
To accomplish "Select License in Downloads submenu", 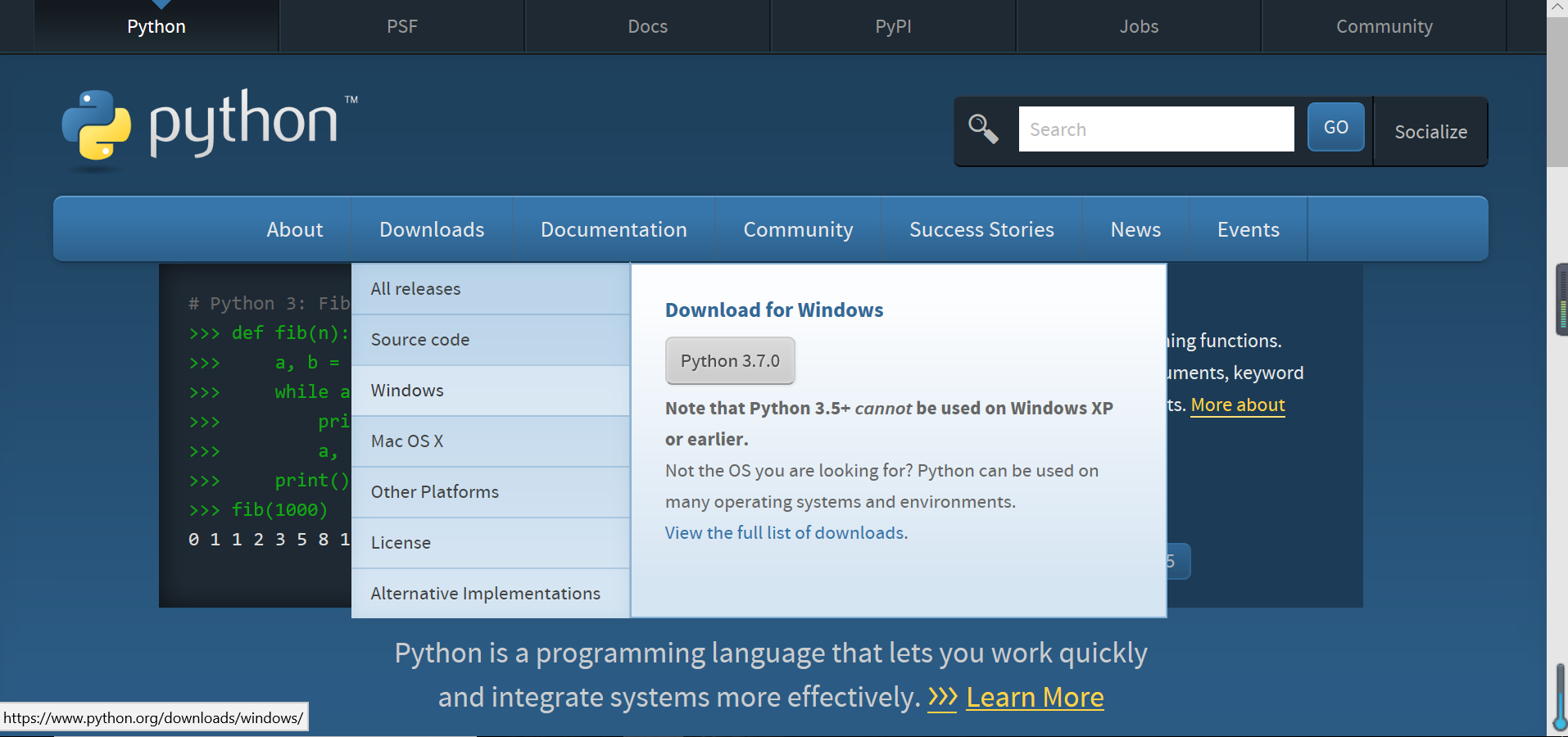I will coord(491,543).
